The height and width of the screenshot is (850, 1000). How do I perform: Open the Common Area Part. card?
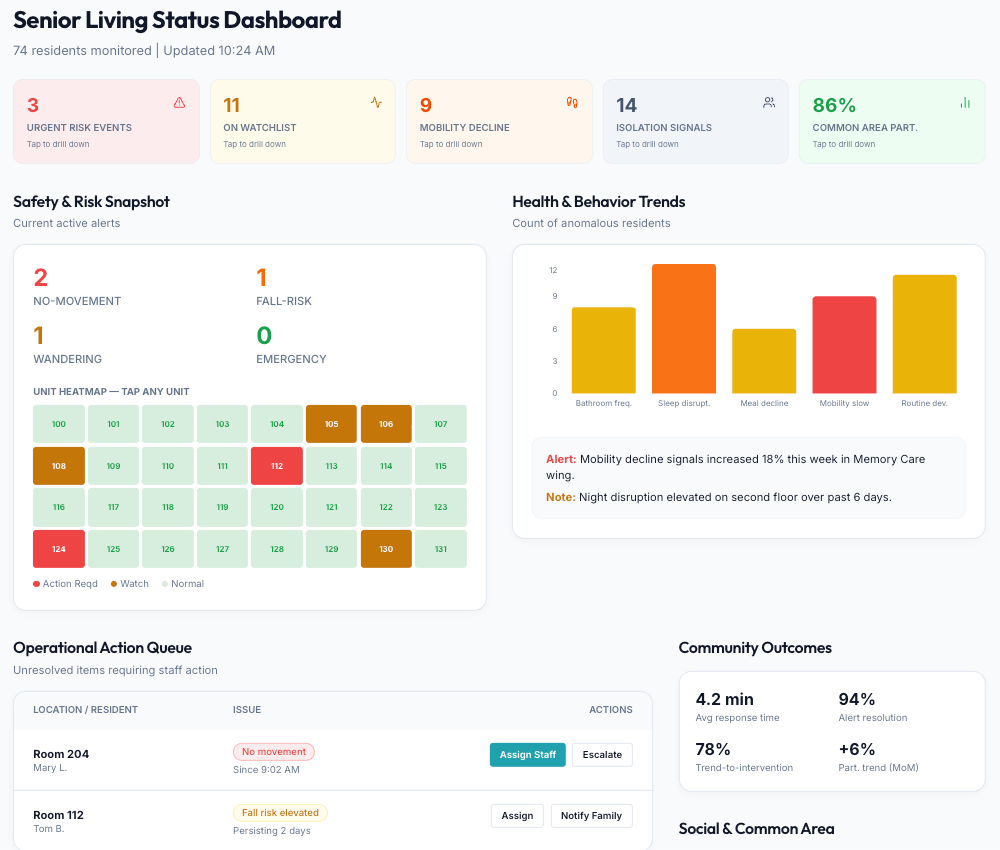[892, 121]
